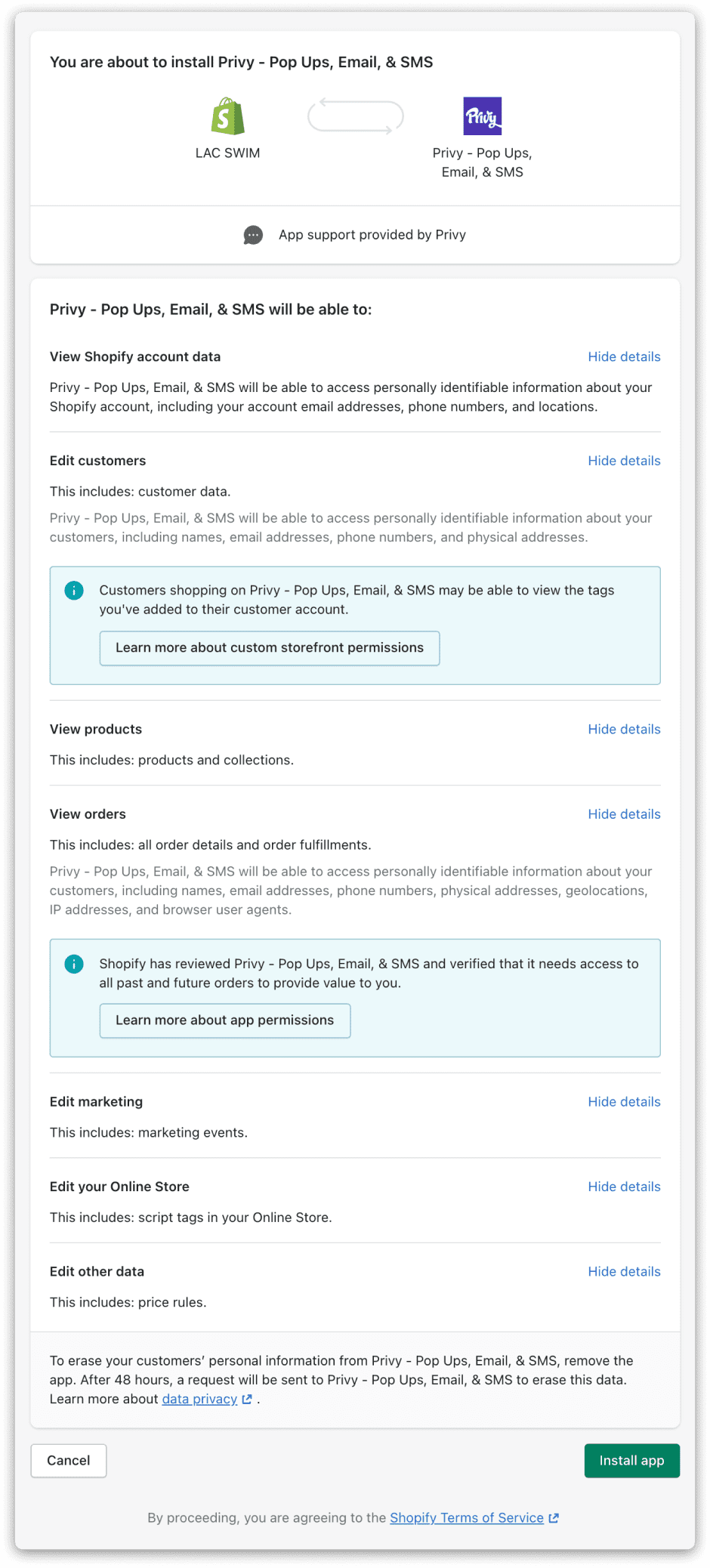Image resolution: width=710 pixels, height=1568 pixels.
Task: Collapse the View orders details
Action: 624,813
